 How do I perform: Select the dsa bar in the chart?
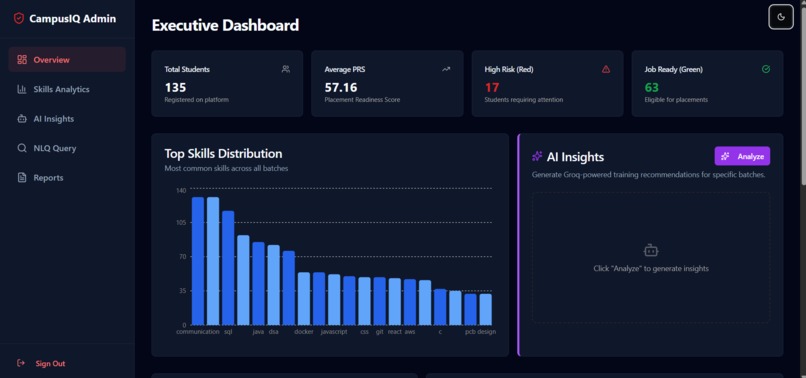tap(273, 285)
